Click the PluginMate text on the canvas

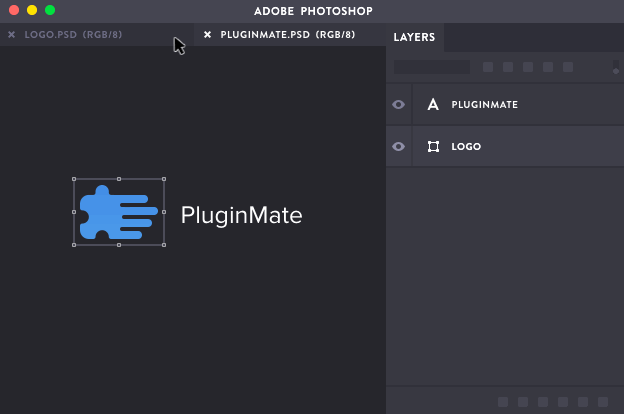pos(241,215)
